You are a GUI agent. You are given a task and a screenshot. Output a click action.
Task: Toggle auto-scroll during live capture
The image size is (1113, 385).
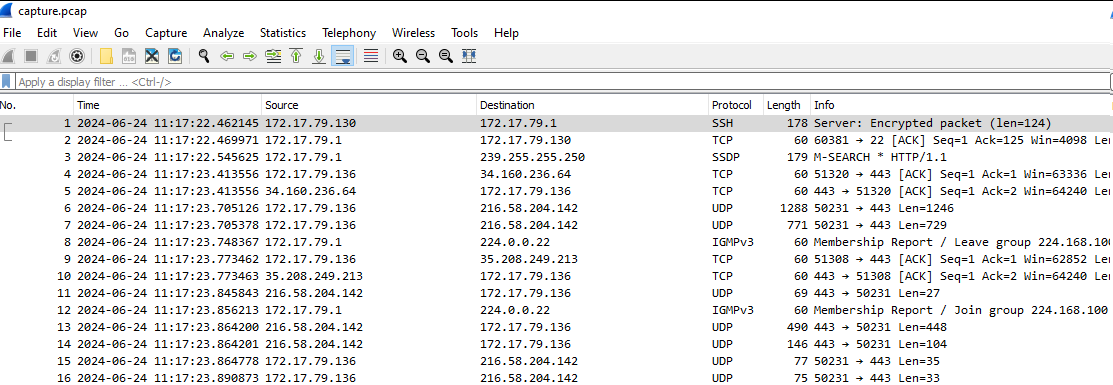point(343,56)
